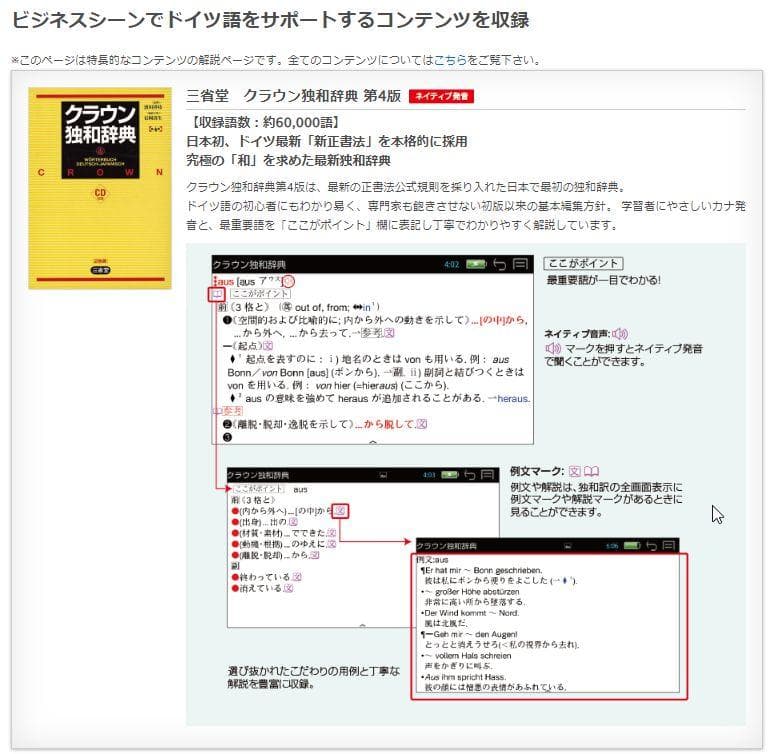This screenshot has height=754, width=778.
Task: Tap the speaker icon next to aus headword
Action: [288, 282]
